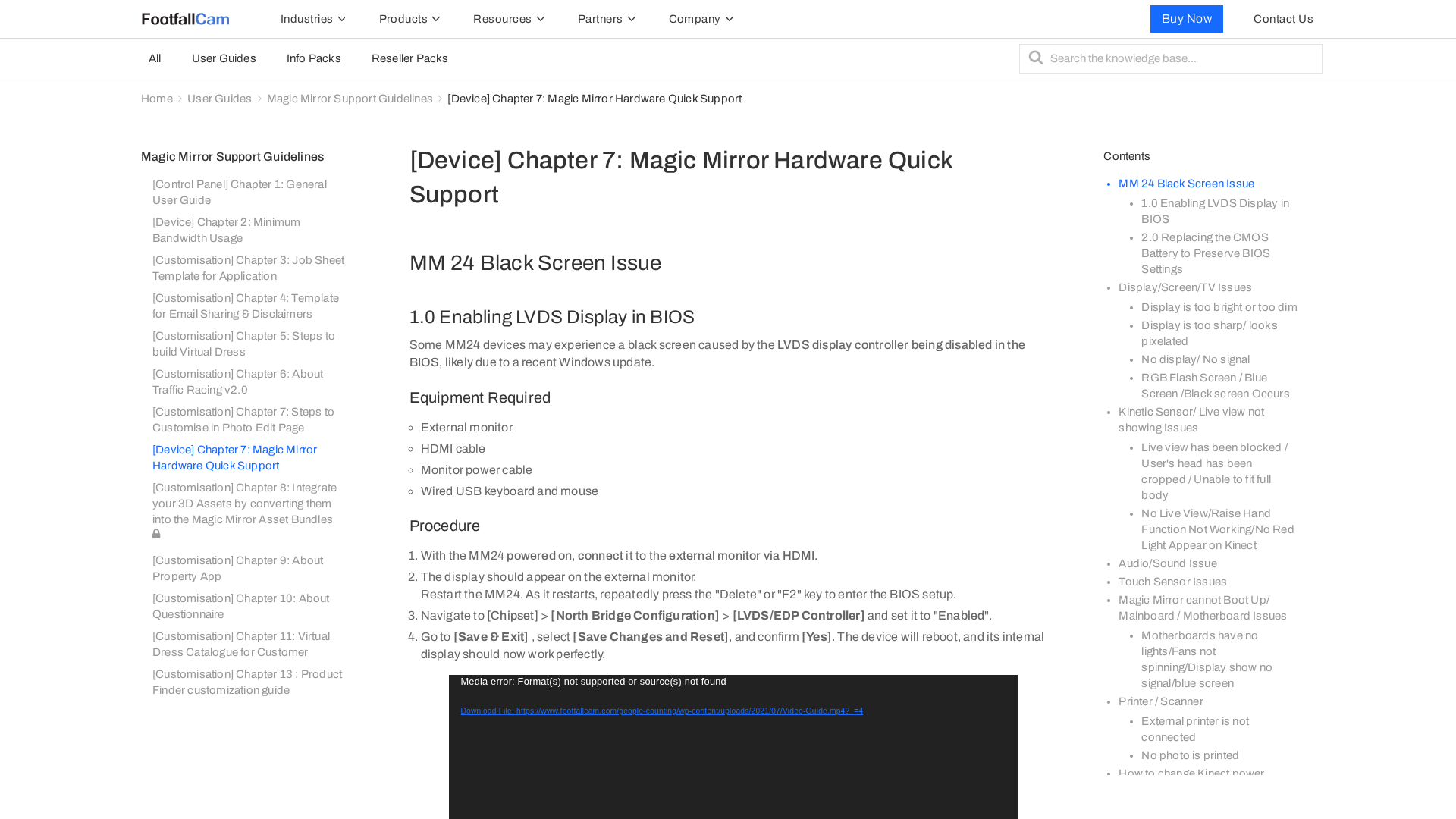Screen dimensions: 1456x819
Task: Open the Partners dropdown
Action: (606, 19)
